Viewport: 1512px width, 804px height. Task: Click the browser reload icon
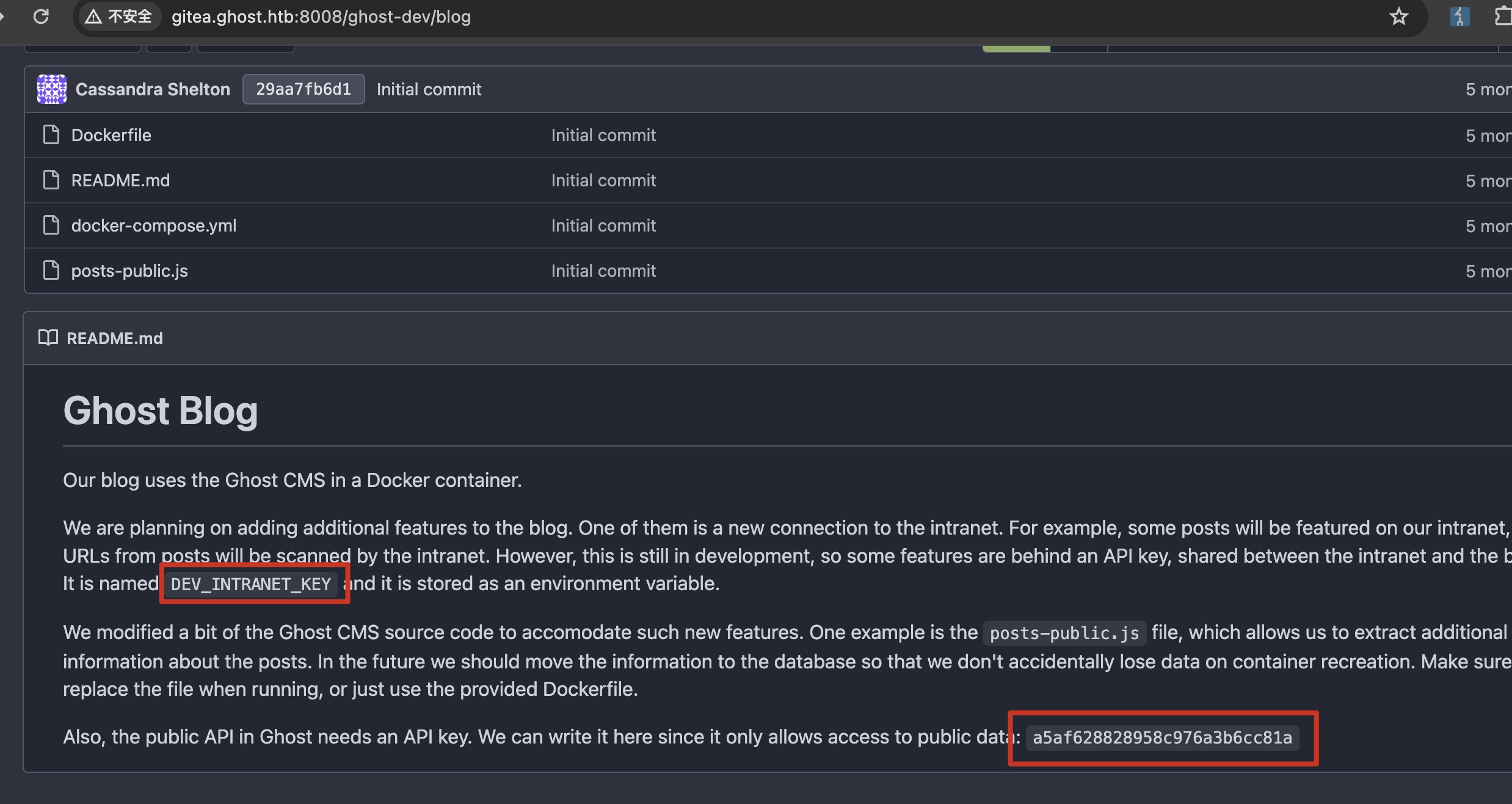[41, 16]
